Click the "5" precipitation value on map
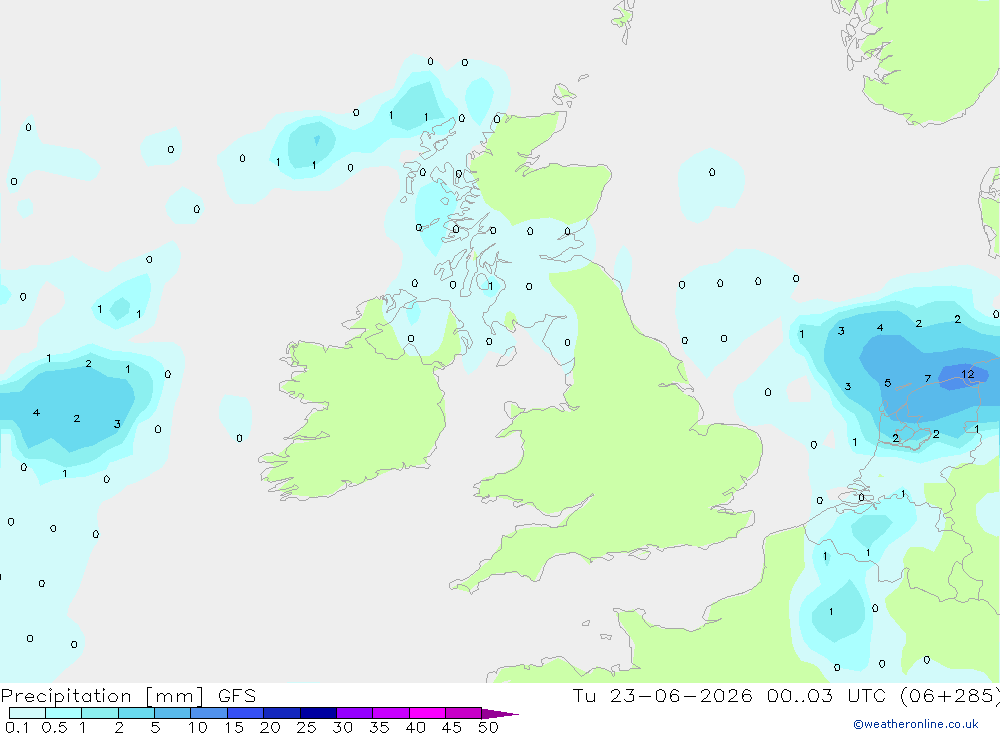Viewport: 1000px width, 733px height. [x=888, y=383]
